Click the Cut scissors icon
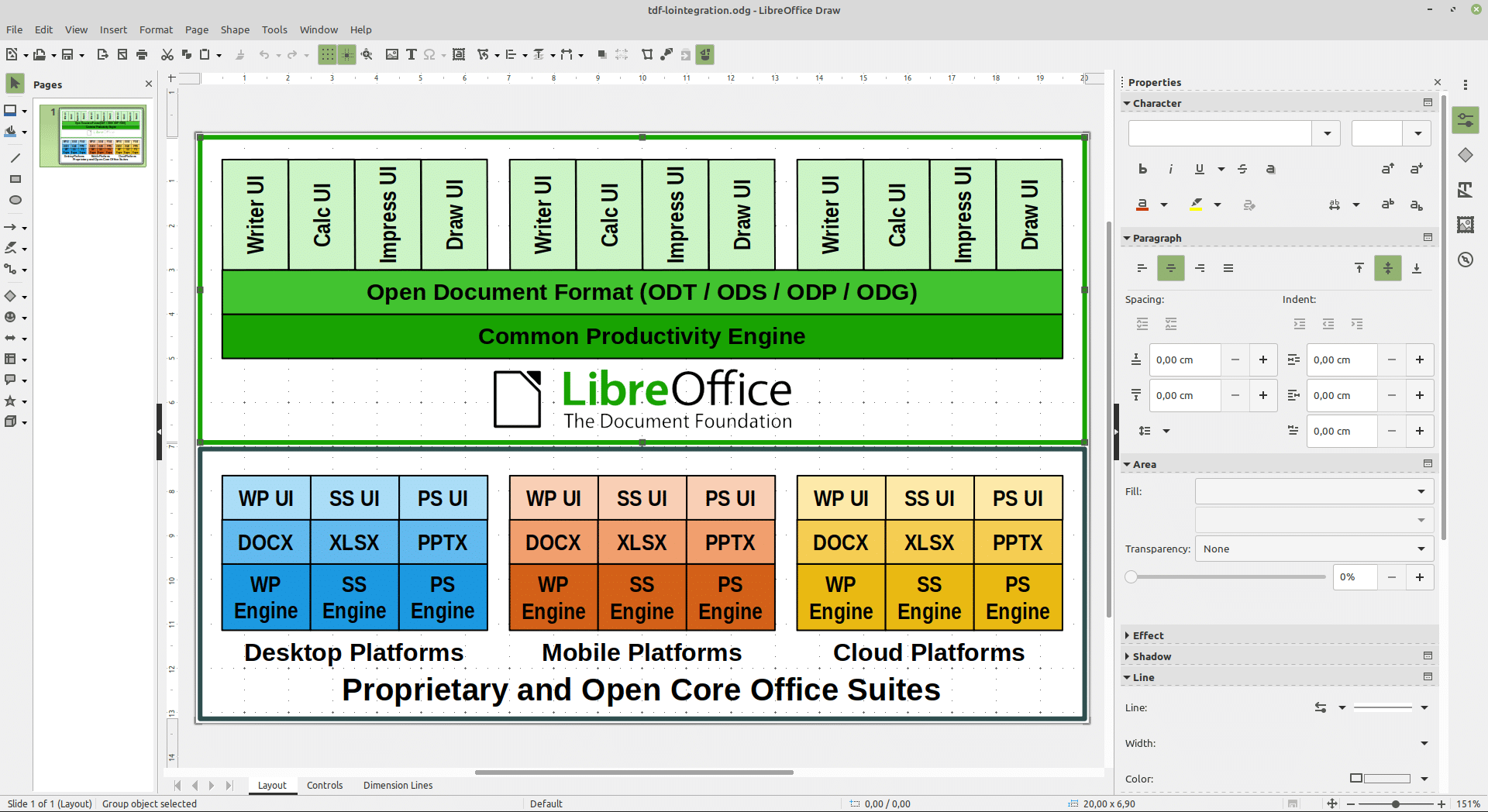The width and height of the screenshot is (1488, 812). pos(167,54)
